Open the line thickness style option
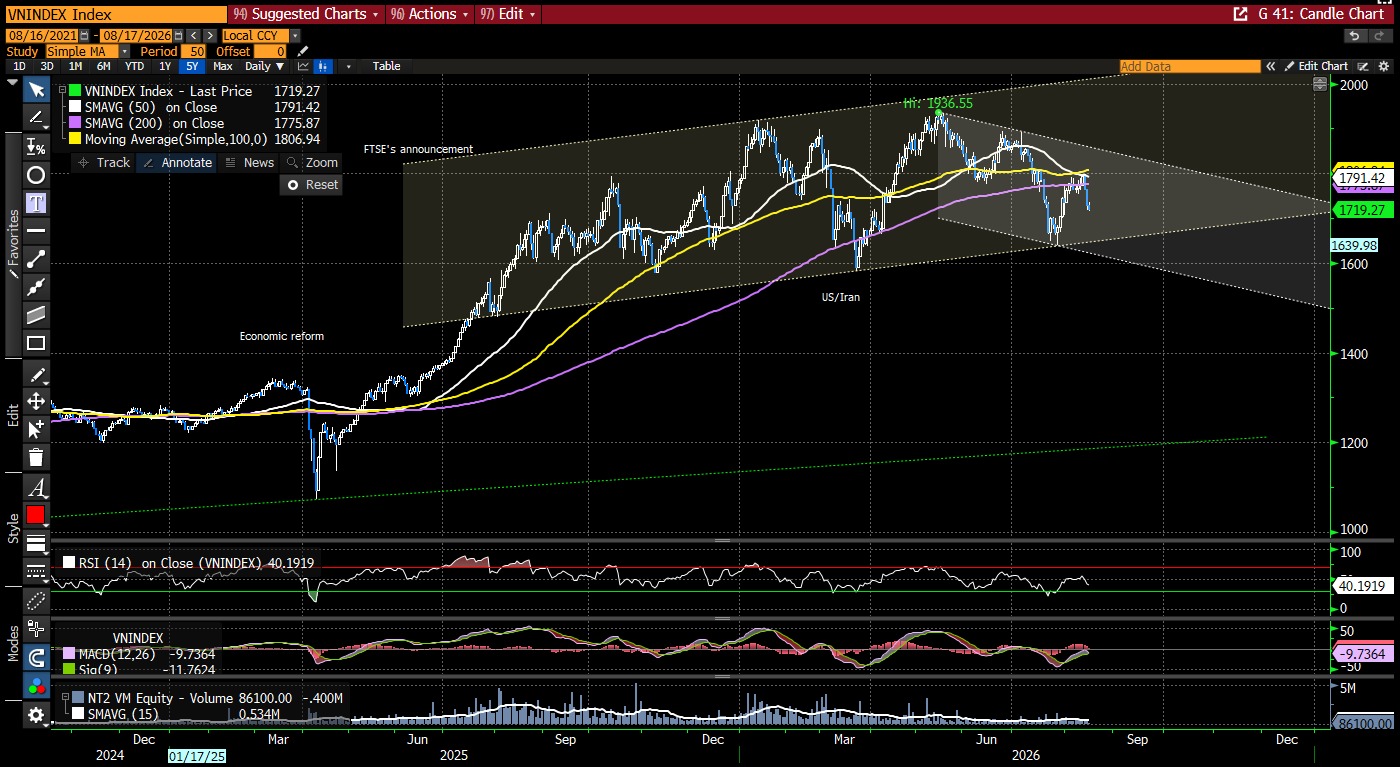The image size is (1400, 767). coord(36,544)
